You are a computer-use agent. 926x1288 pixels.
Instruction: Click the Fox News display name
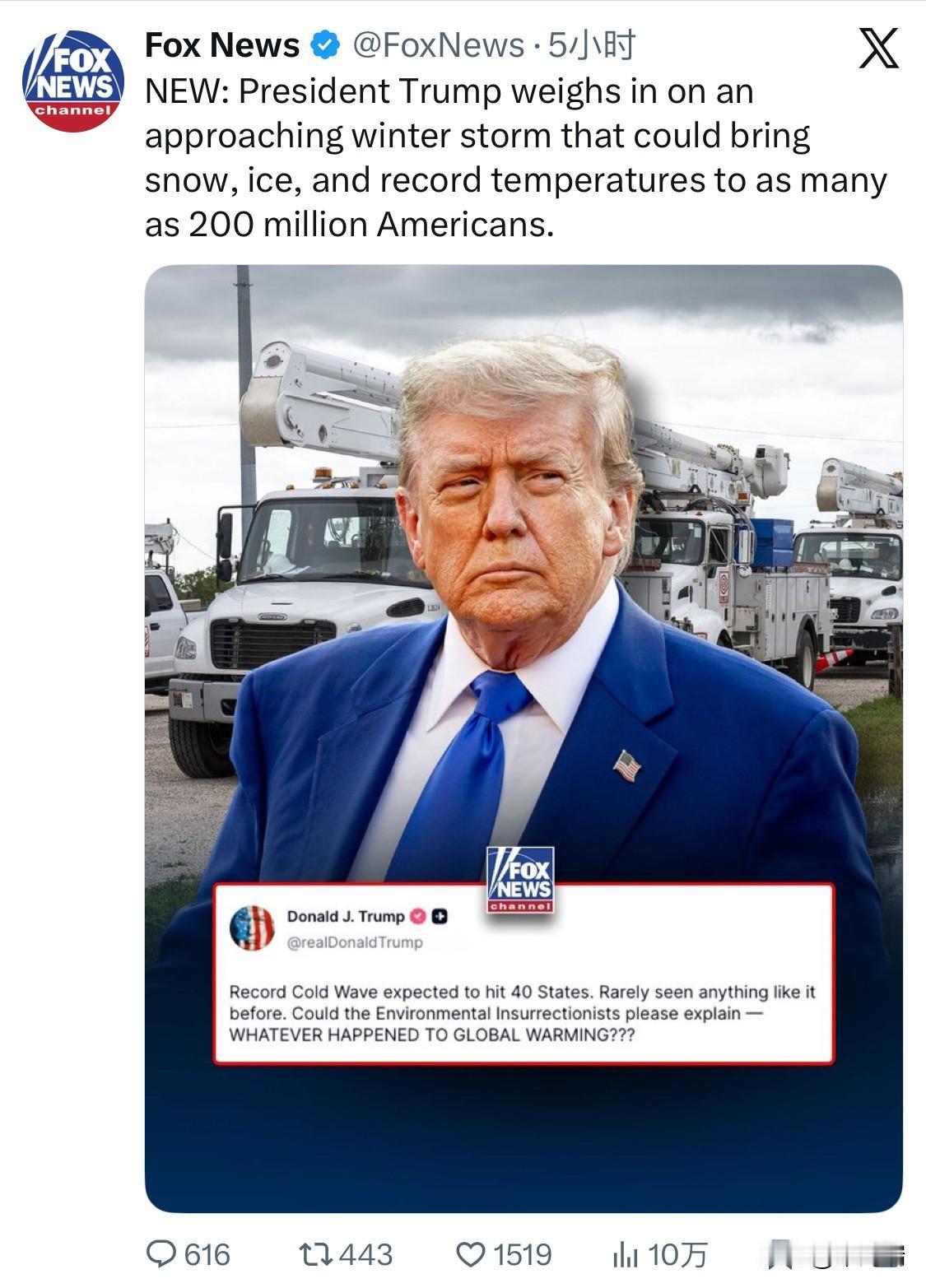[x=222, y=45]
